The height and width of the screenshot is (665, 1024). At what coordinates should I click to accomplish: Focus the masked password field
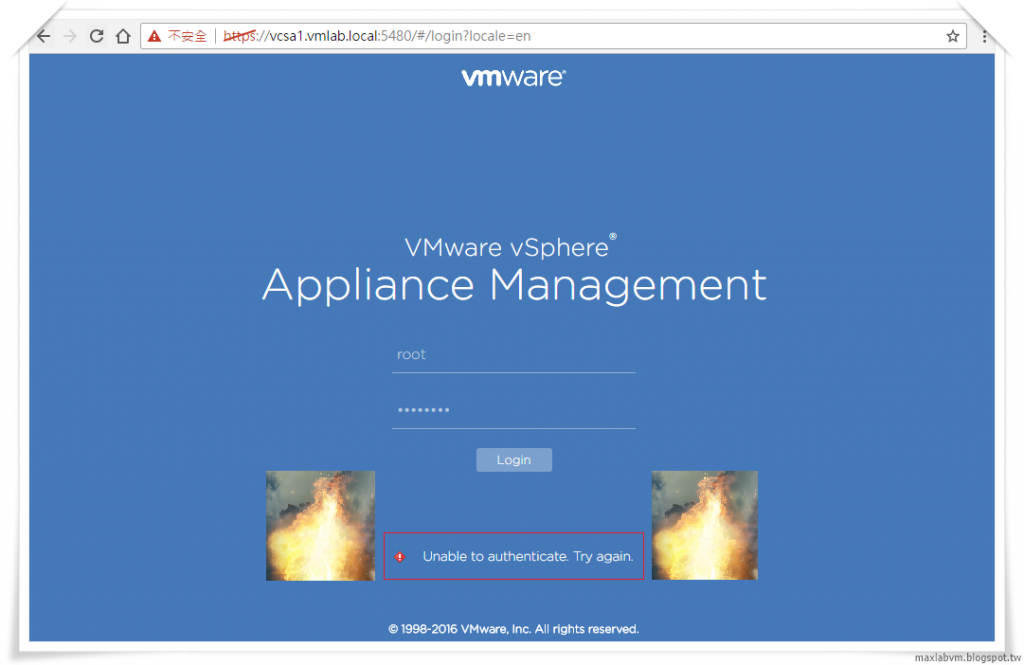click(x=513, y=411)
